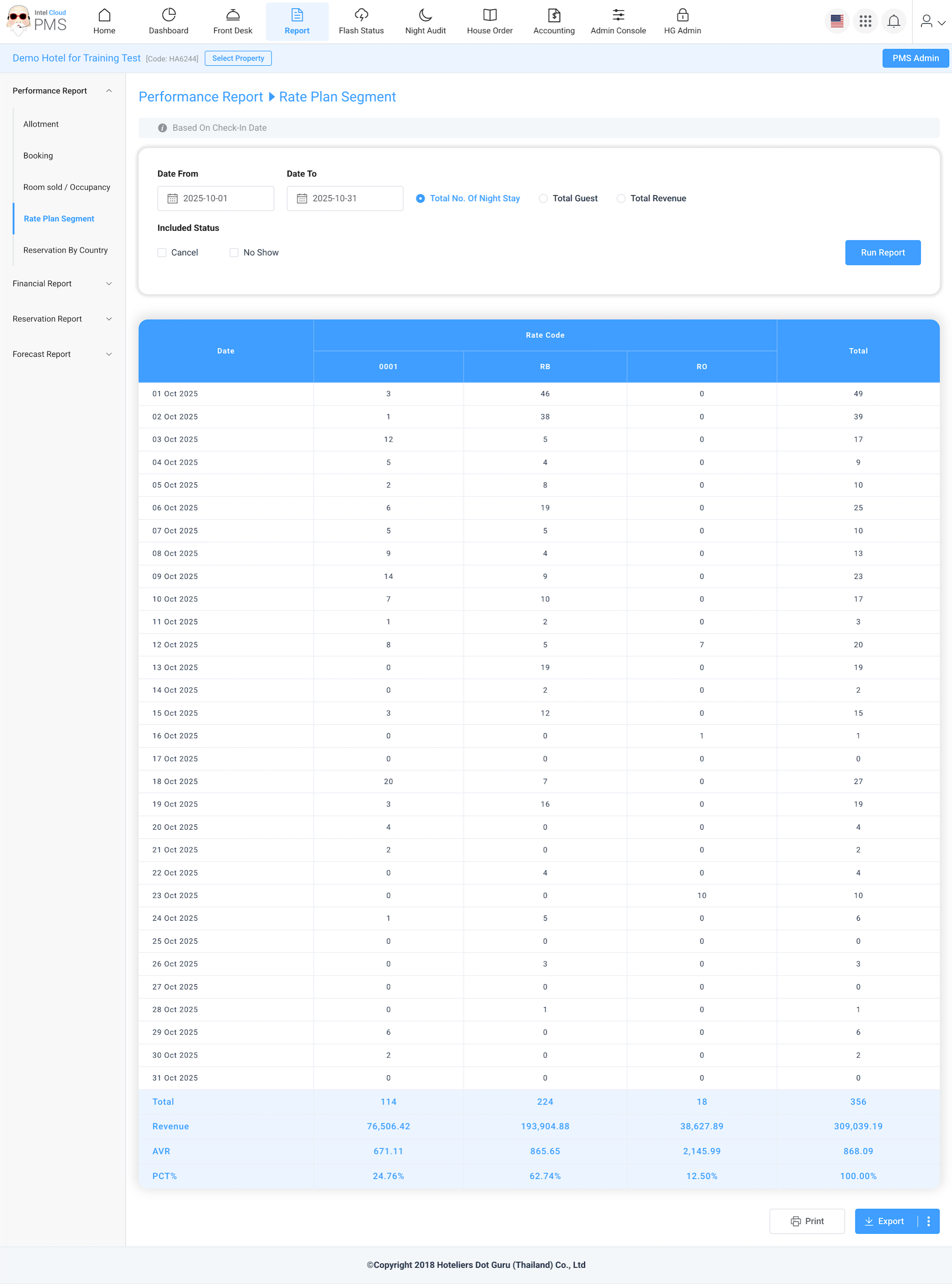Click the Date From input field

tap(216, 198)
